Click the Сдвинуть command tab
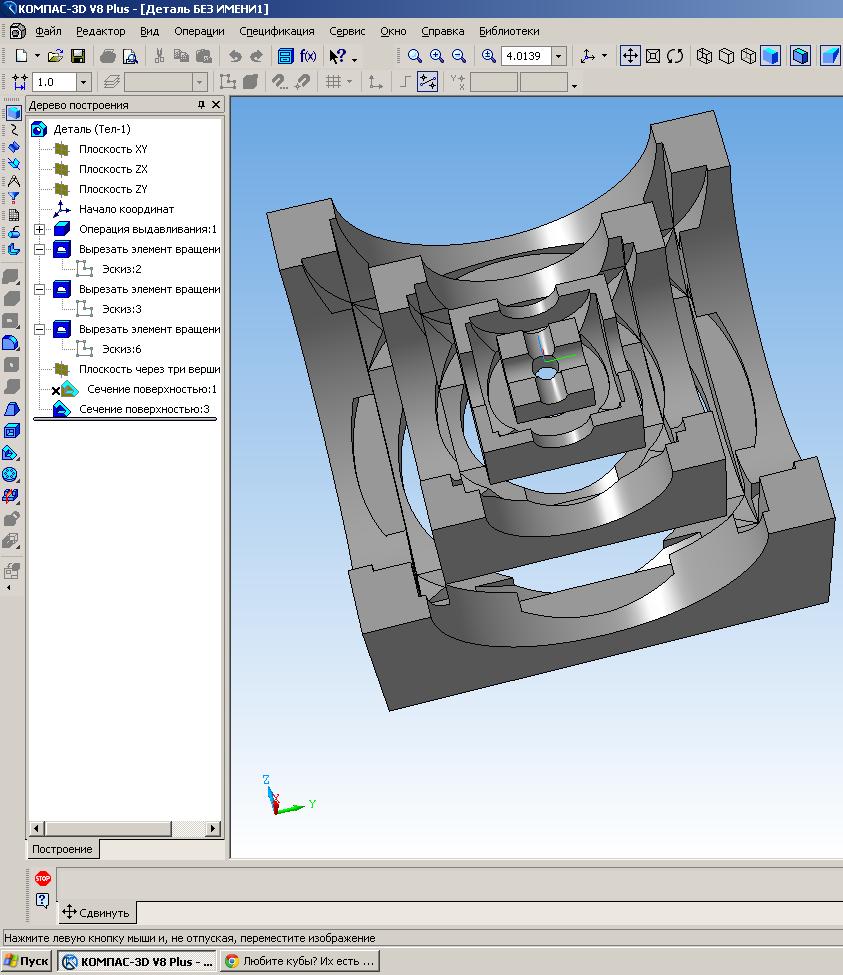The image size is (843, 975). [x=96, y=913]
